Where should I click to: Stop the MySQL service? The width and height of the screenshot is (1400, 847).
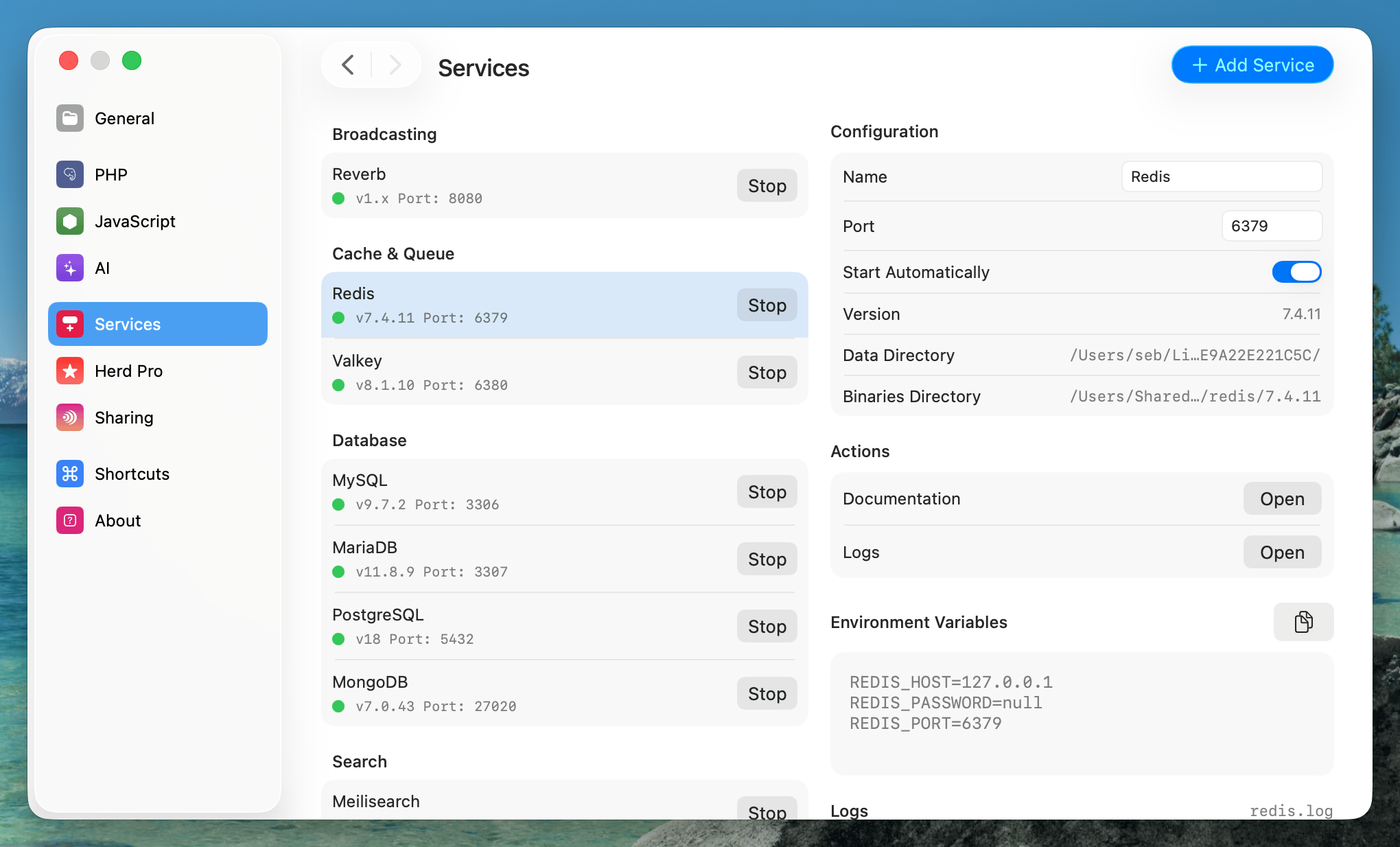(767, 491)
